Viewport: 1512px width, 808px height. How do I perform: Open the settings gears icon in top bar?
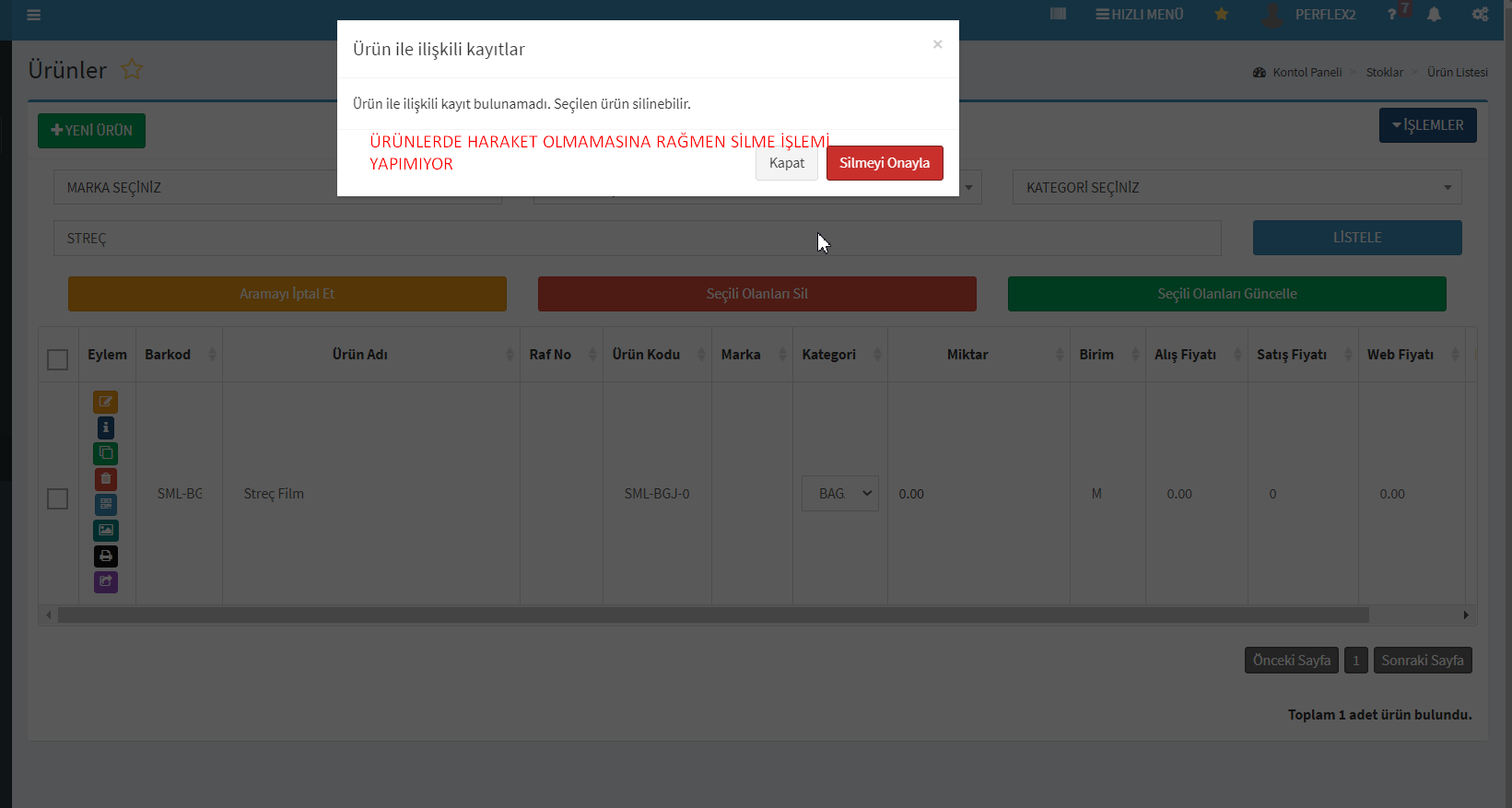(x=1480, y=15)
